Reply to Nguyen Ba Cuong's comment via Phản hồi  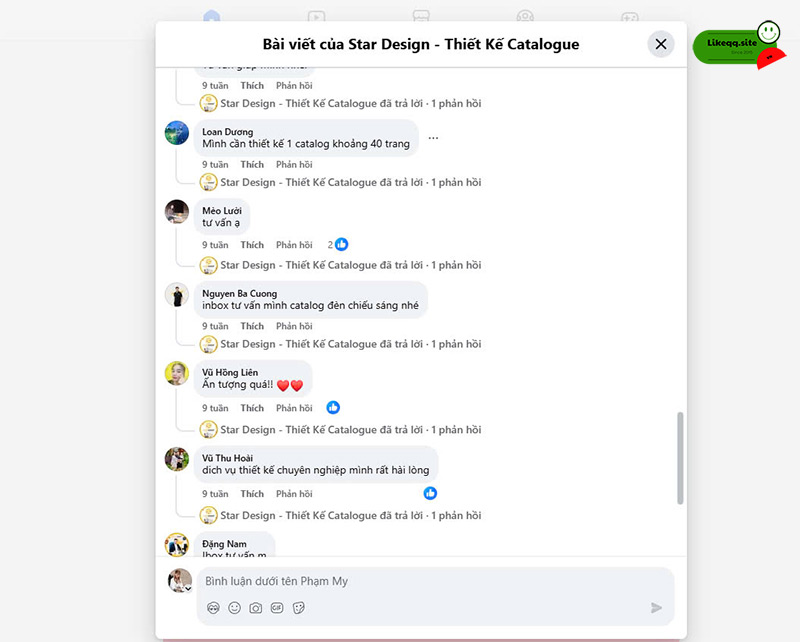click(x=294, y=326)
